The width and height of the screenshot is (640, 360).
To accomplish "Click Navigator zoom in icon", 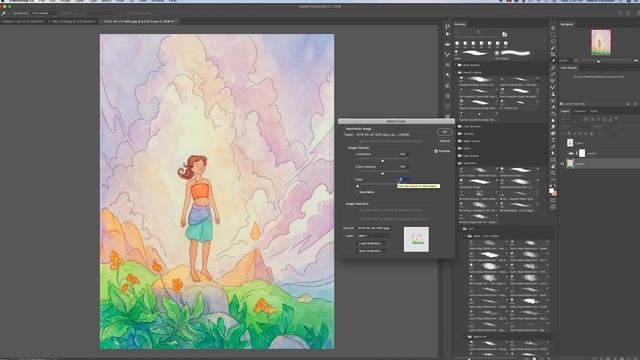I will [x=636, y=61].
